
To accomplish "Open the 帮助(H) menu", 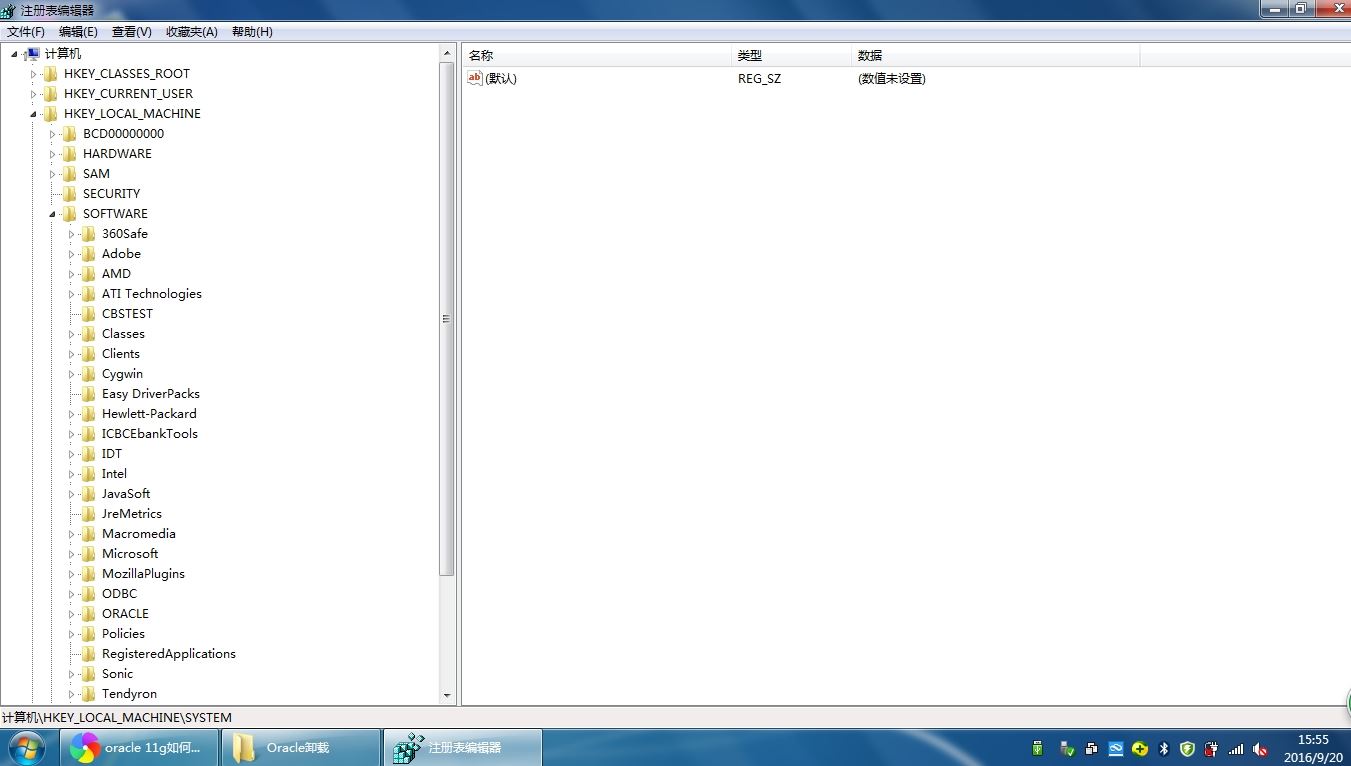I will (x=252, y=32).
